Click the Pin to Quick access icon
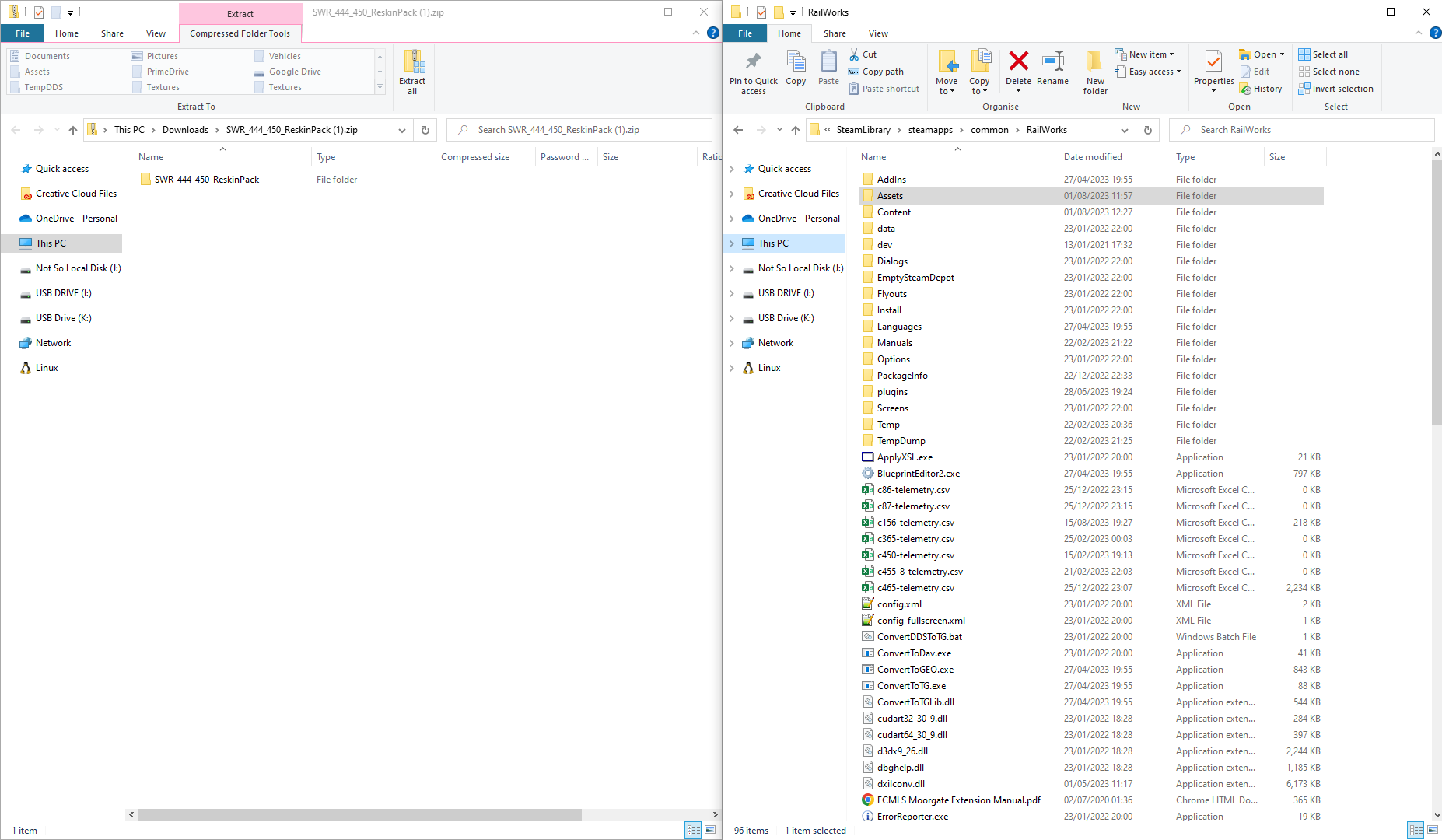Viewport: 1442px width, 840px height. coord(753,72)
